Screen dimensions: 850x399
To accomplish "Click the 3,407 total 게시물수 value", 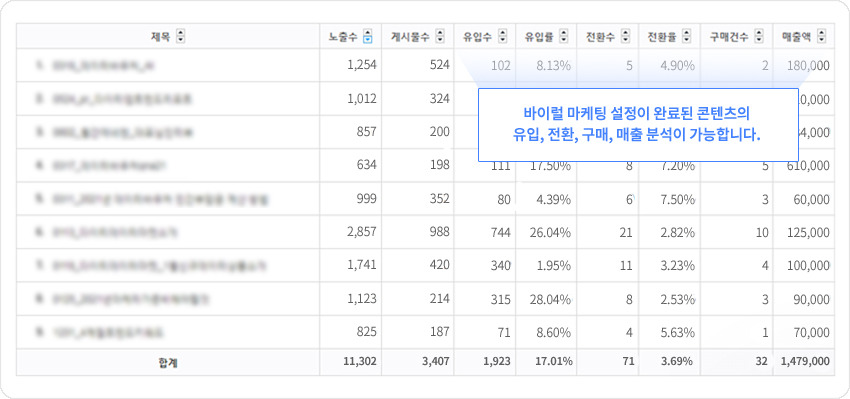I will pyautogui.click(x=436, y=361).
